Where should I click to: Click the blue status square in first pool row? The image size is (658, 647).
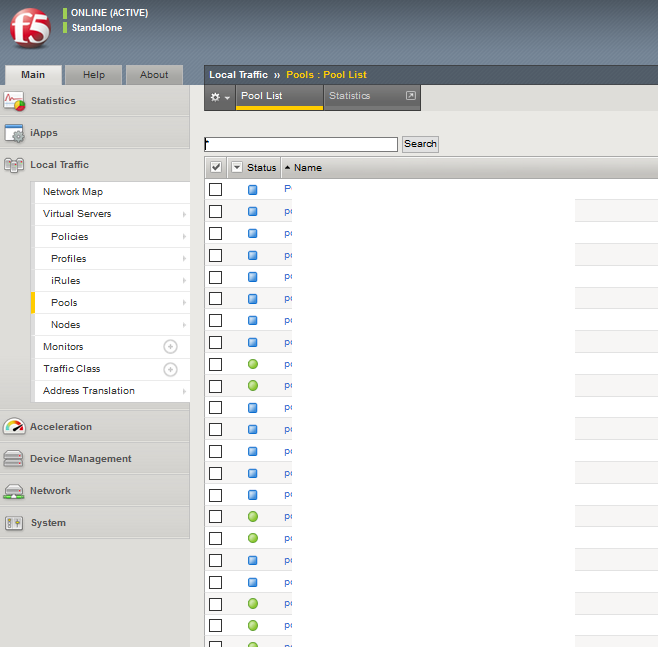point(253,190)
